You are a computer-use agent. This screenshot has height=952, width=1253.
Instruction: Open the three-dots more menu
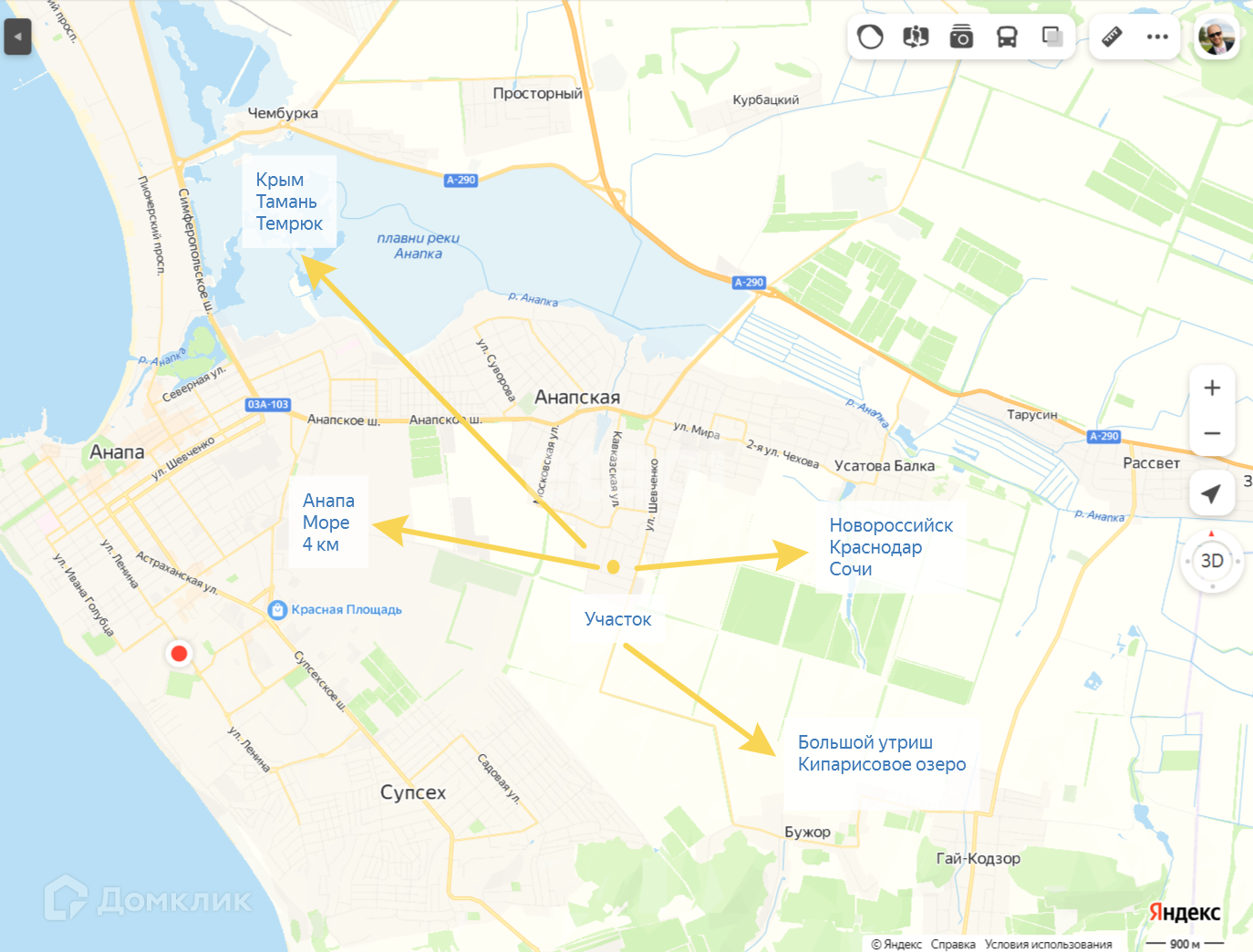[1157, 36]
